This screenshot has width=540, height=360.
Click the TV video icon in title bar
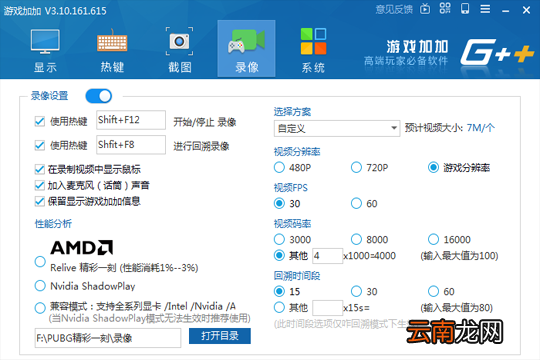click(x=425, y=9)
